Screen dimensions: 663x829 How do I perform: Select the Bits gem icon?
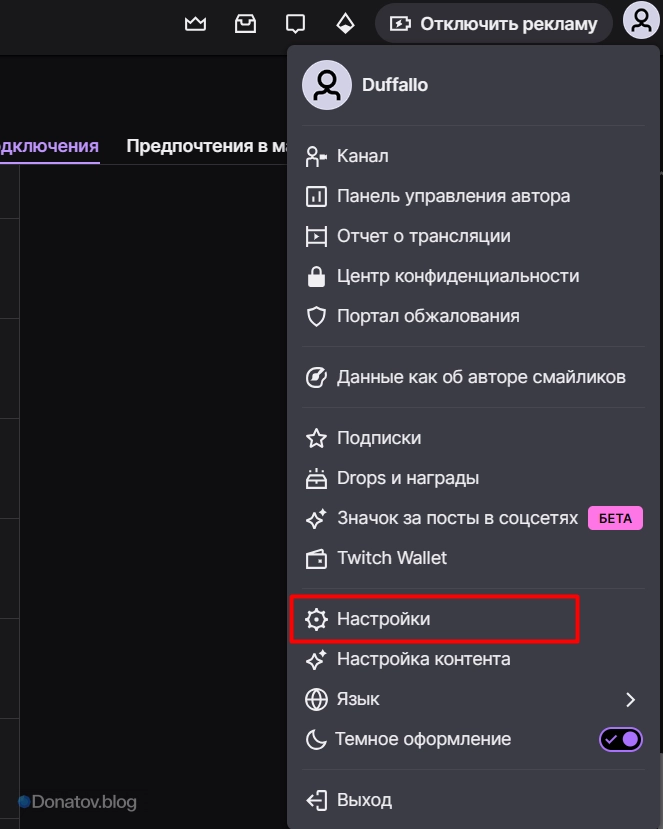click(345, 21)
